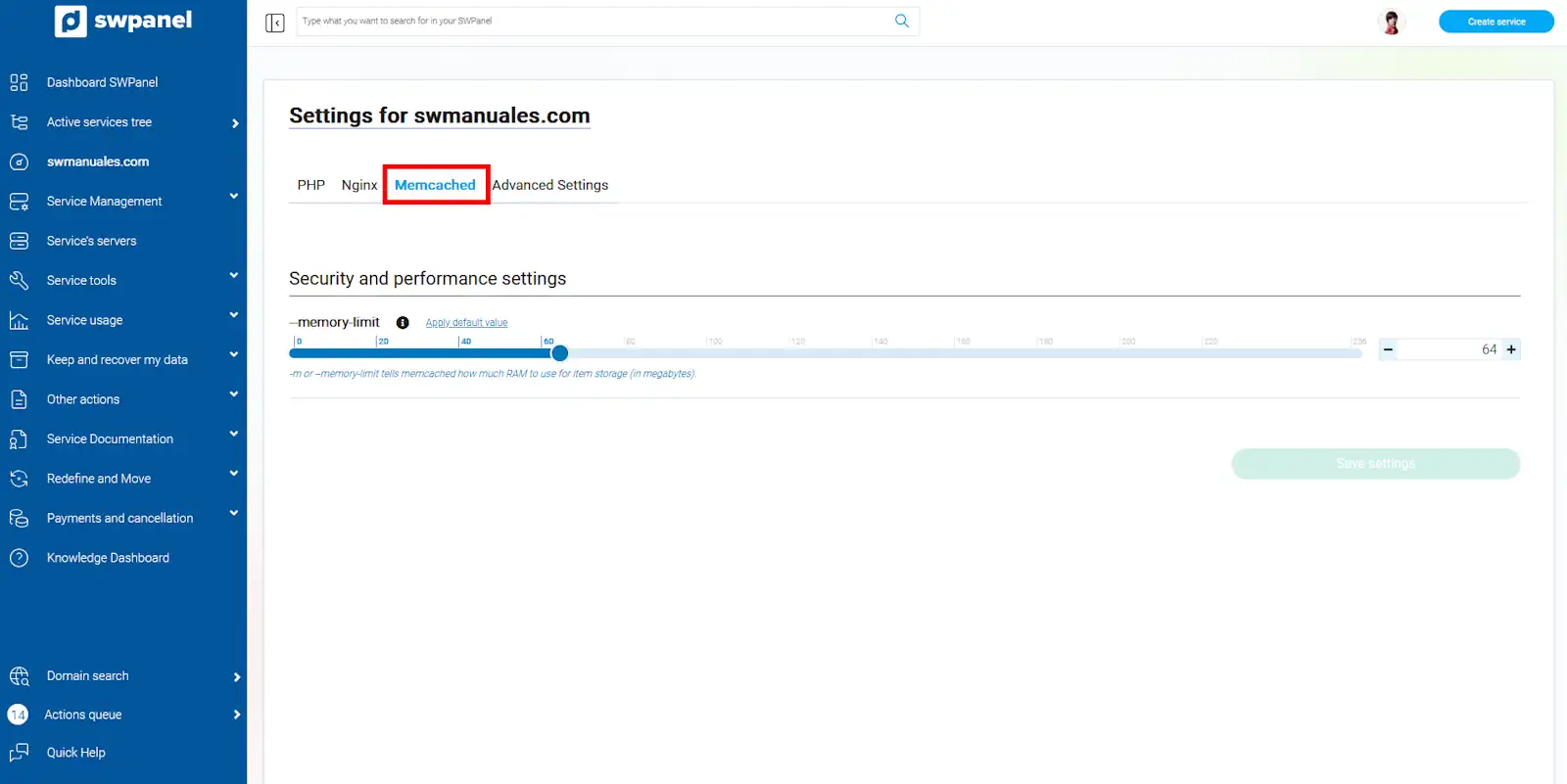Viewport: 1567px width, 784px height.
Task: Expand the Service Management menu
Action: click(233, 197)
